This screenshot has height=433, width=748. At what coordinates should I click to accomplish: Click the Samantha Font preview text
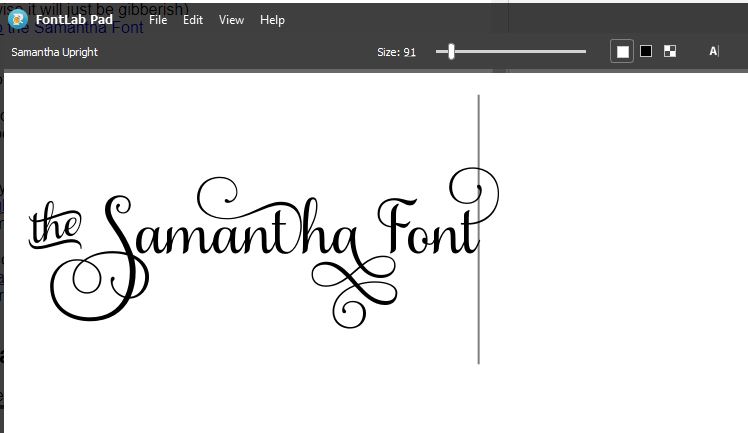coord(263,248)
